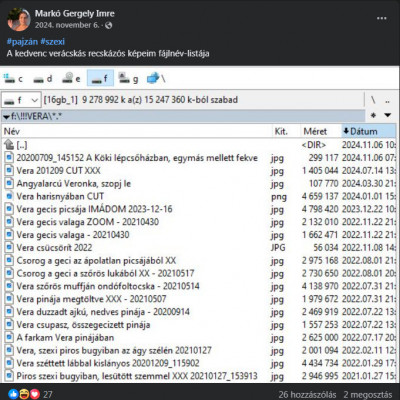Click the file icon of the 299 117 row
The image size is (400, 400).
(9, 158)
